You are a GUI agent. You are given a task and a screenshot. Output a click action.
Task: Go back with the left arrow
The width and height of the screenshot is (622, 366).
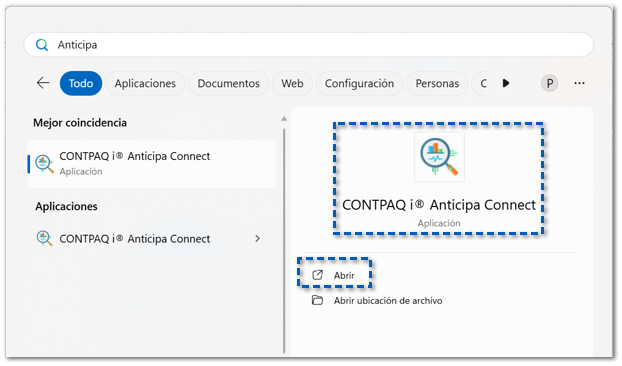(x=43, y=83)
